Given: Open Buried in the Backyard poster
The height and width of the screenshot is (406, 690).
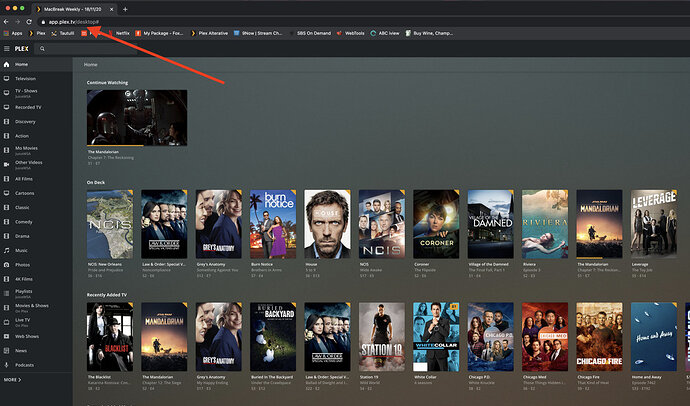Looking at the screenshot, I should [x=273, y=337].
